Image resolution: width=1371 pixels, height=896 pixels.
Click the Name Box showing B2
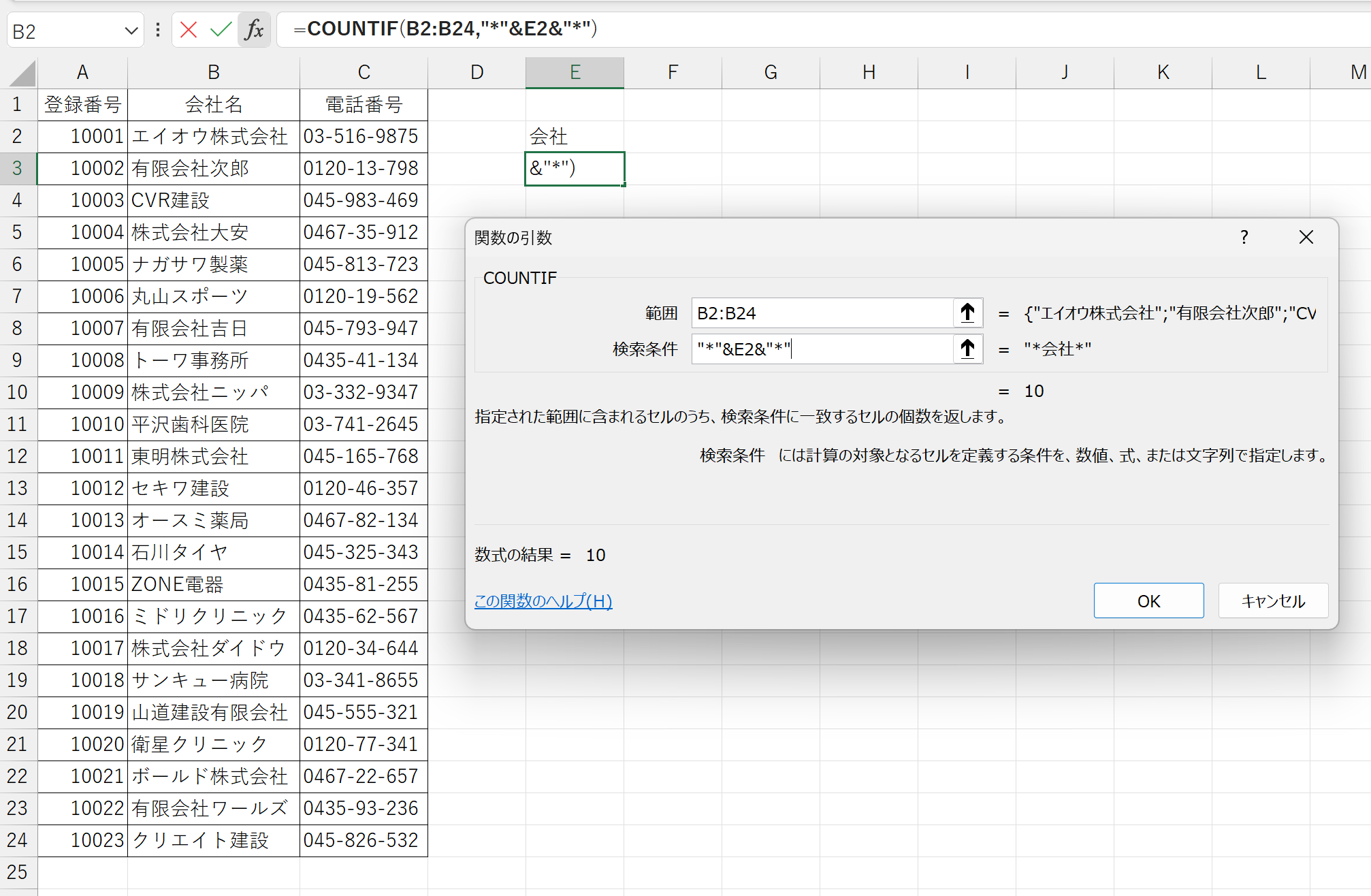click(x=65, y=31)
